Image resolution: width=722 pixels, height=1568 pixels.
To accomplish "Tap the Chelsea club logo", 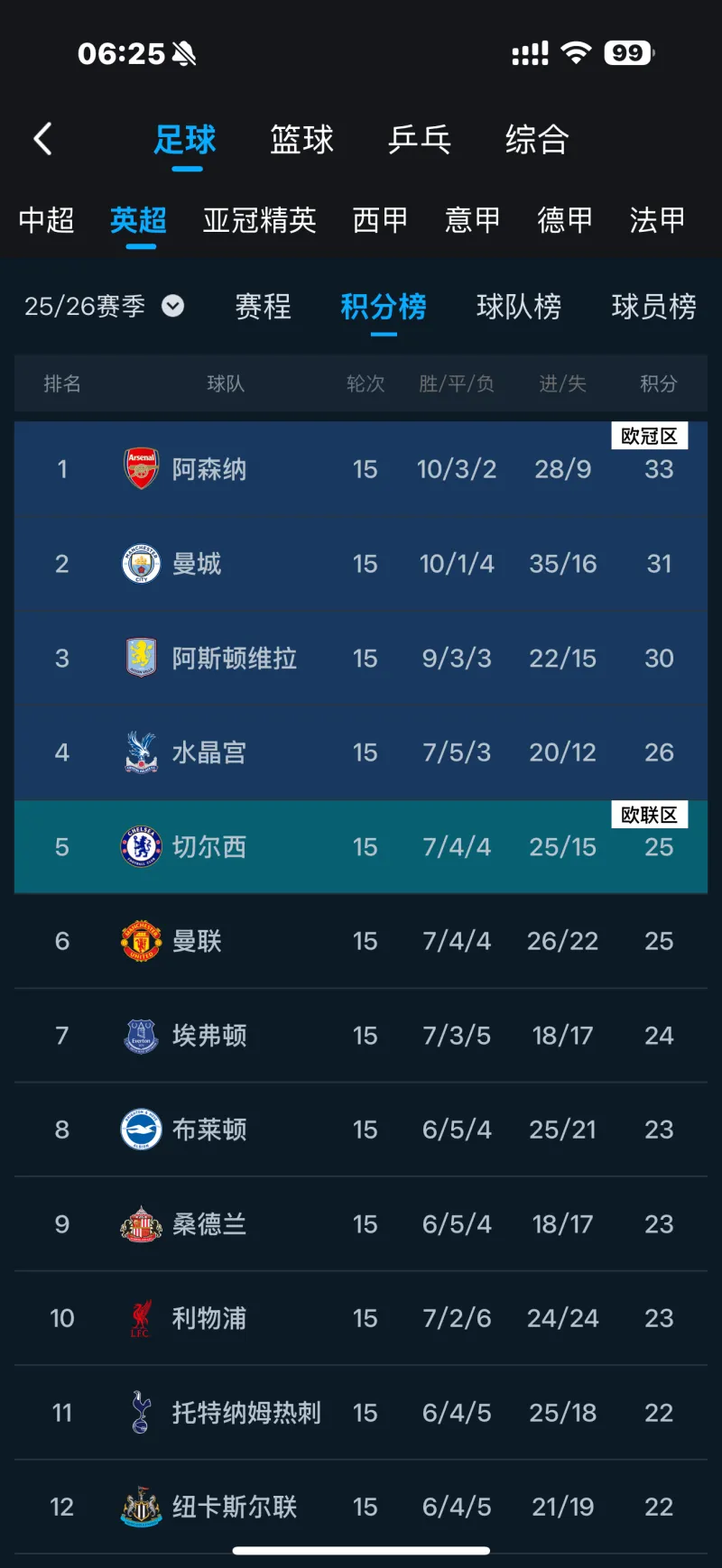I will coord(141,846).
